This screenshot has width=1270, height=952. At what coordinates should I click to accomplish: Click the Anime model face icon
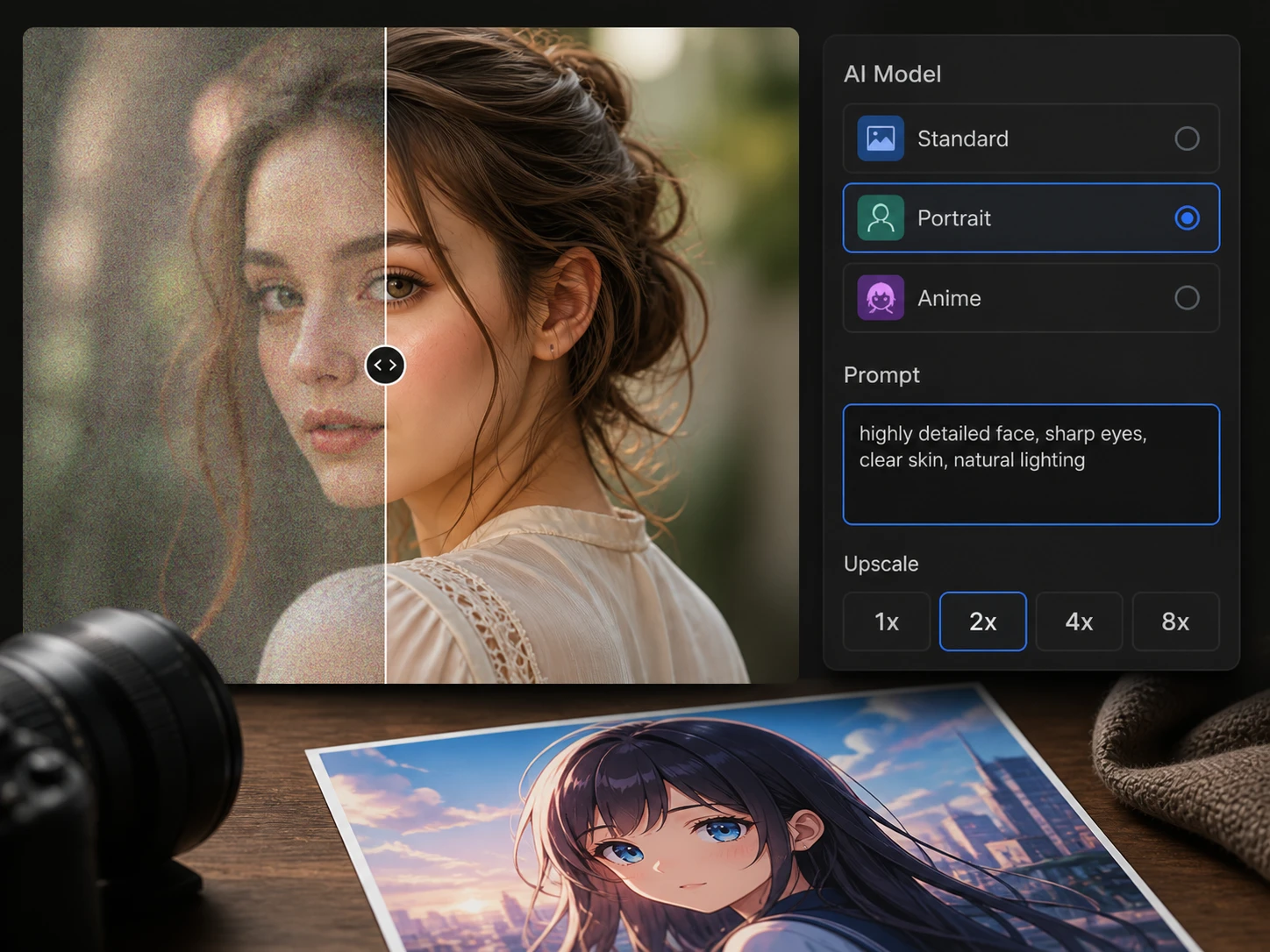[x=881, y=298]
